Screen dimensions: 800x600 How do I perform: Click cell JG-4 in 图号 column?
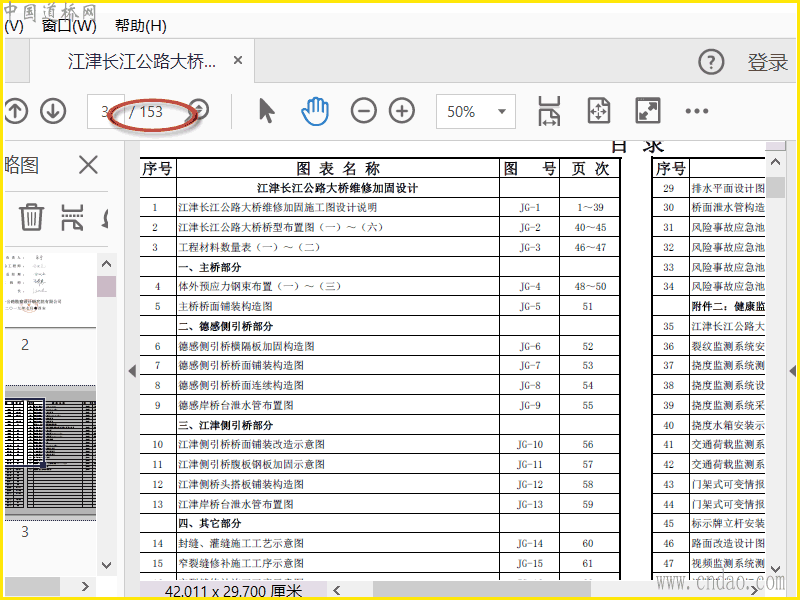click(530, 287)
